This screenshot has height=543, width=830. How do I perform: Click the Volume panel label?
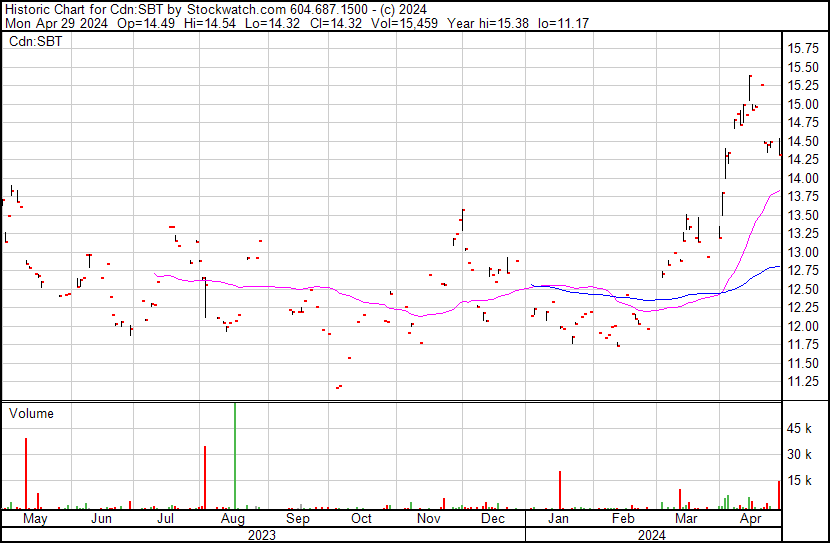coord(31,413)
